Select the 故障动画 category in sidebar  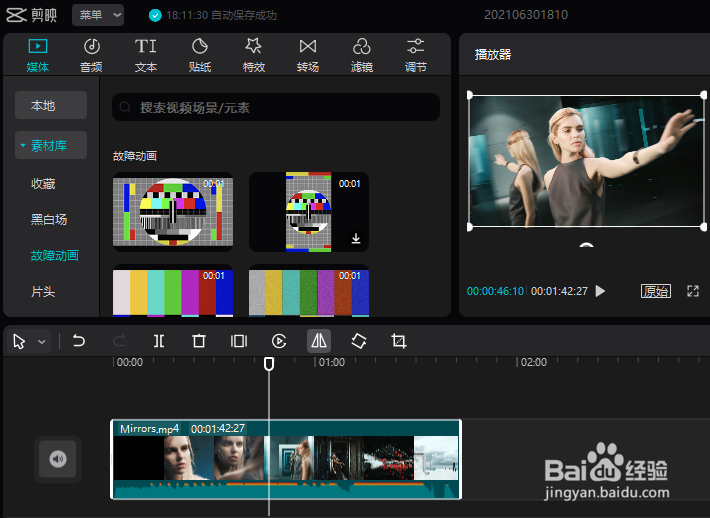(x=55, y=255)
